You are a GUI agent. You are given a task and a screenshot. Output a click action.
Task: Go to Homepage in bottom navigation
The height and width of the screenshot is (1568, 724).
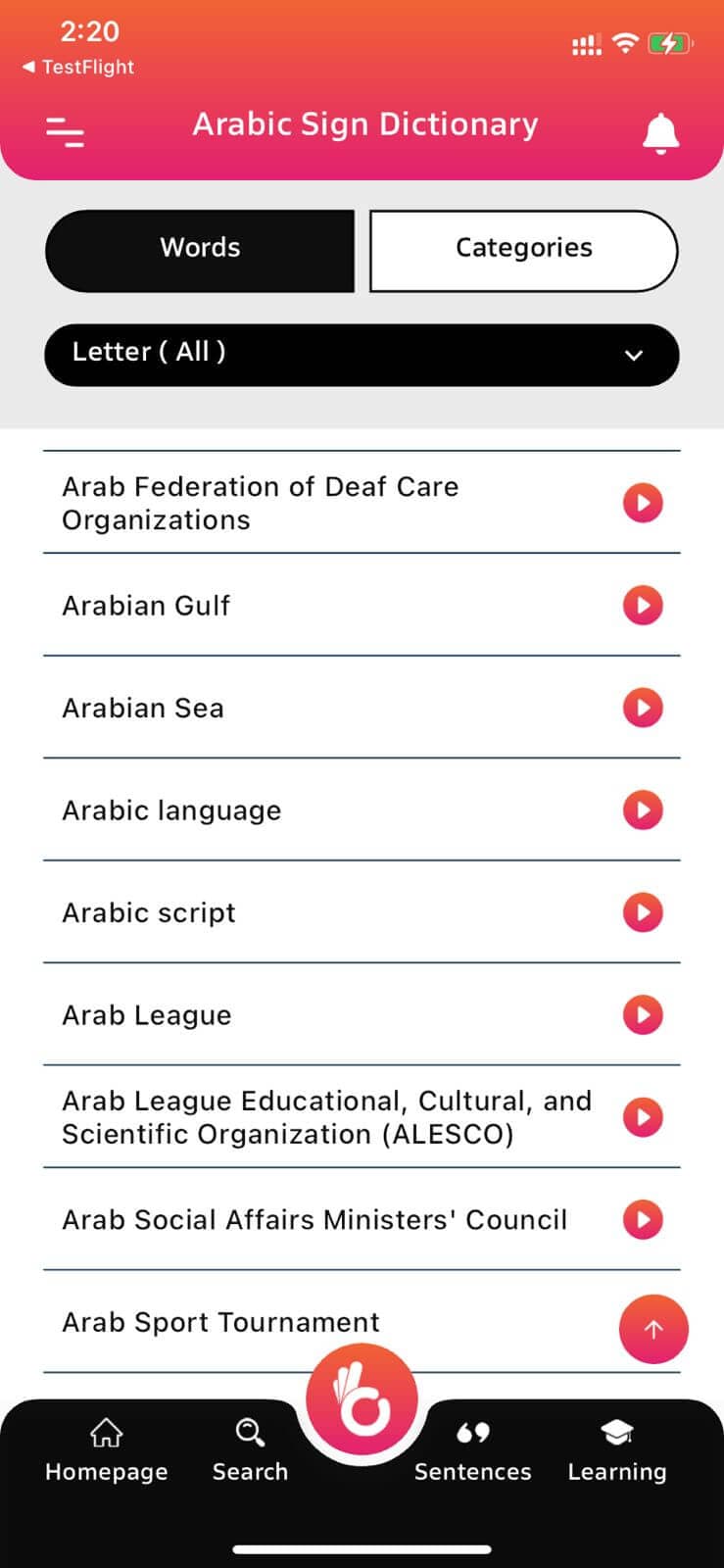pos(106,1450)
